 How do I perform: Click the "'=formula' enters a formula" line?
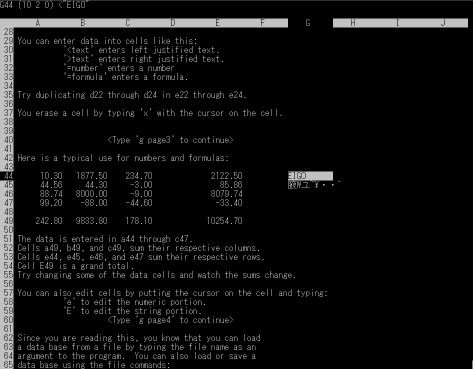point(126,77)
